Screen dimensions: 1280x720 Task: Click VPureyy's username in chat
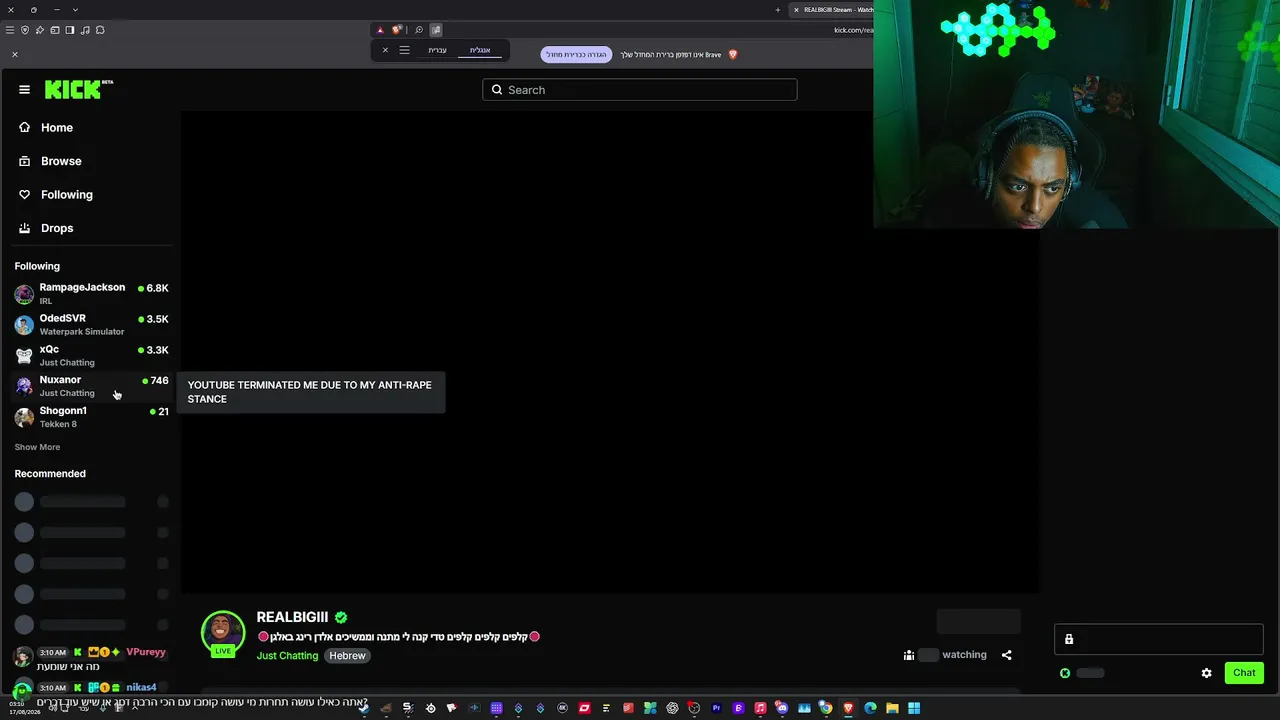click(146, 652)
